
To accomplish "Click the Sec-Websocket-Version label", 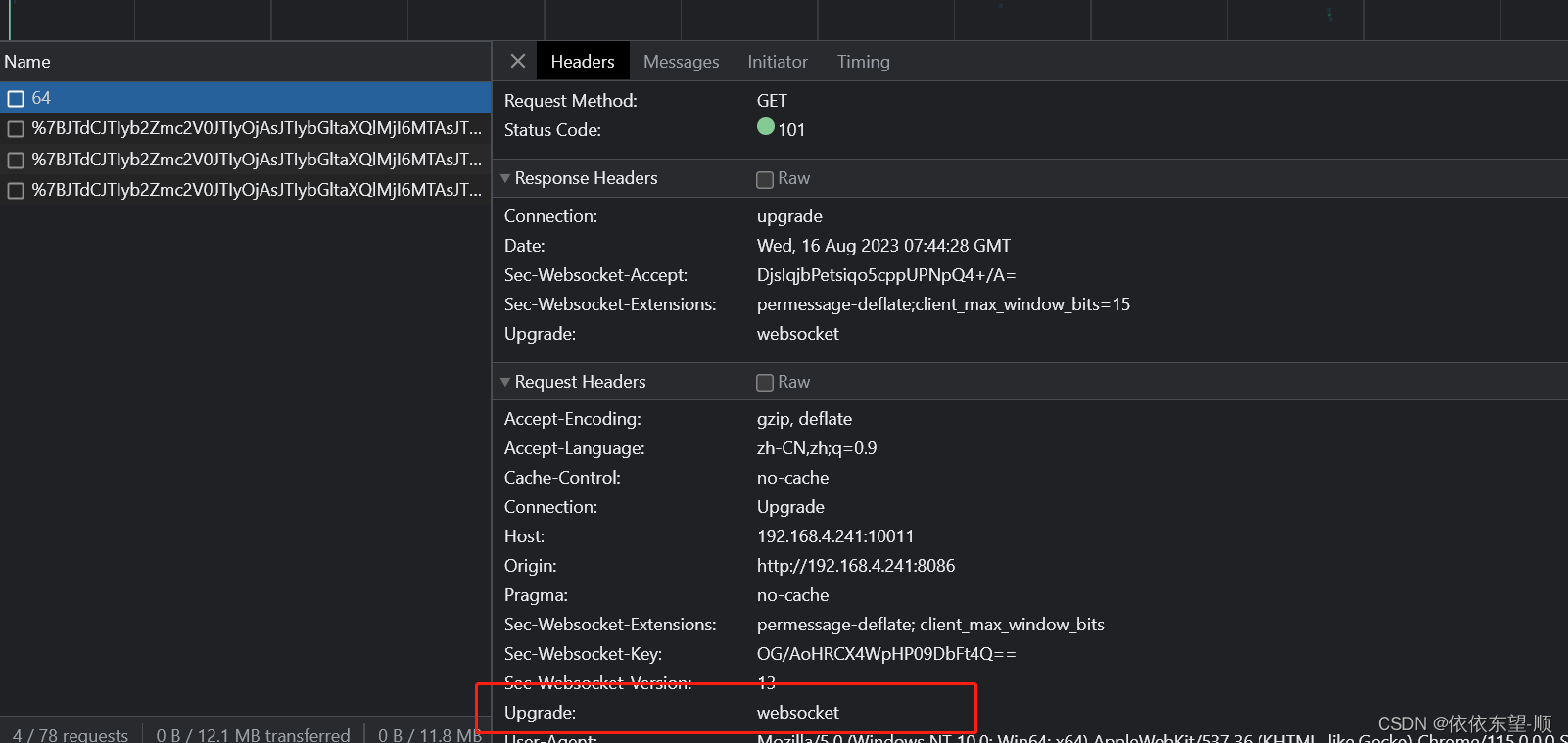I will [x=598, y=683].
